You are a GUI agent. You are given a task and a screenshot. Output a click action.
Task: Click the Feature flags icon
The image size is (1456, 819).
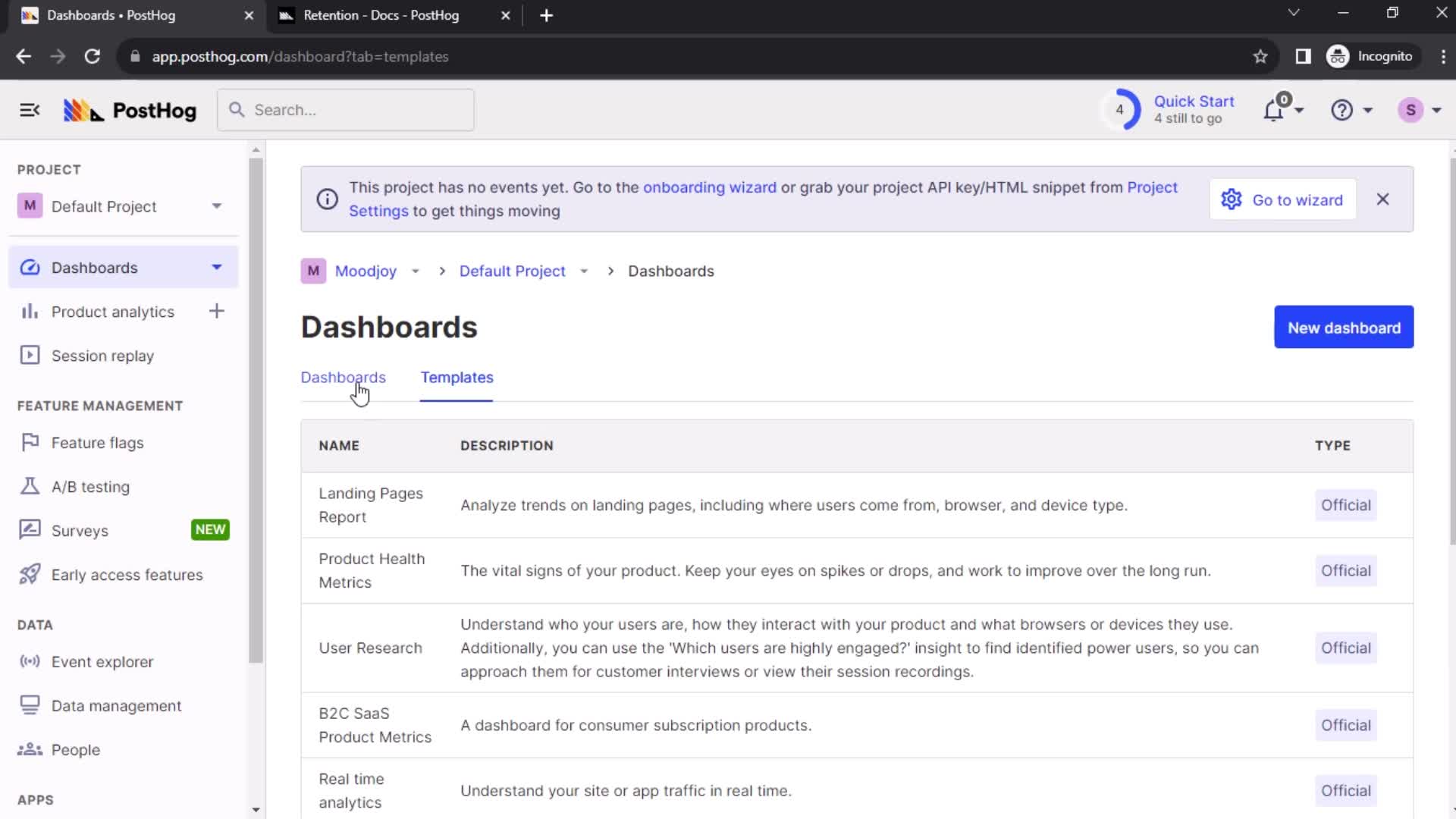click(29, 442)
